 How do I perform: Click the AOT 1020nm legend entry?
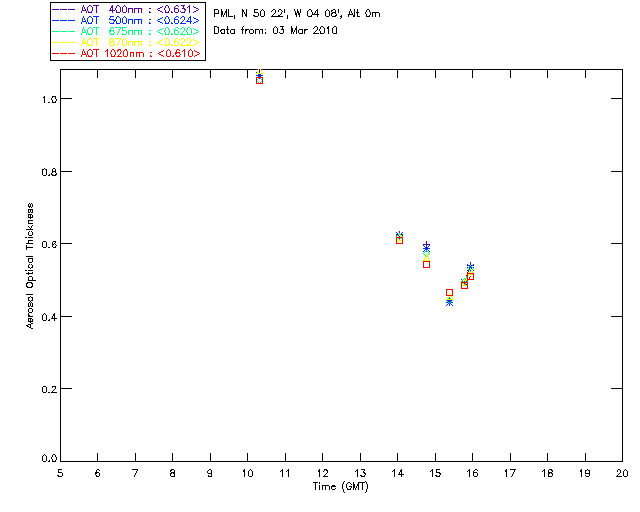click(x=126, y=53)
